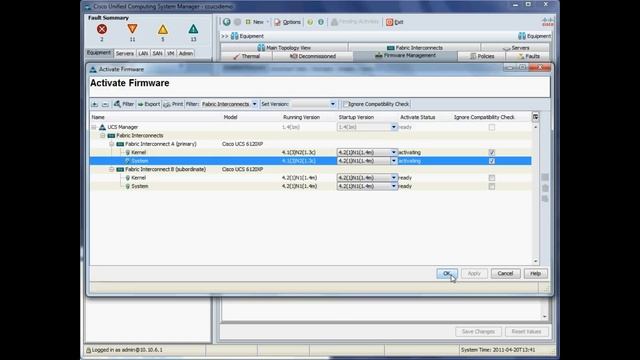The height and width of the screenshot is (360, 640).
Task: Switch to Admin navigation tab
Action: pos(186,53)
